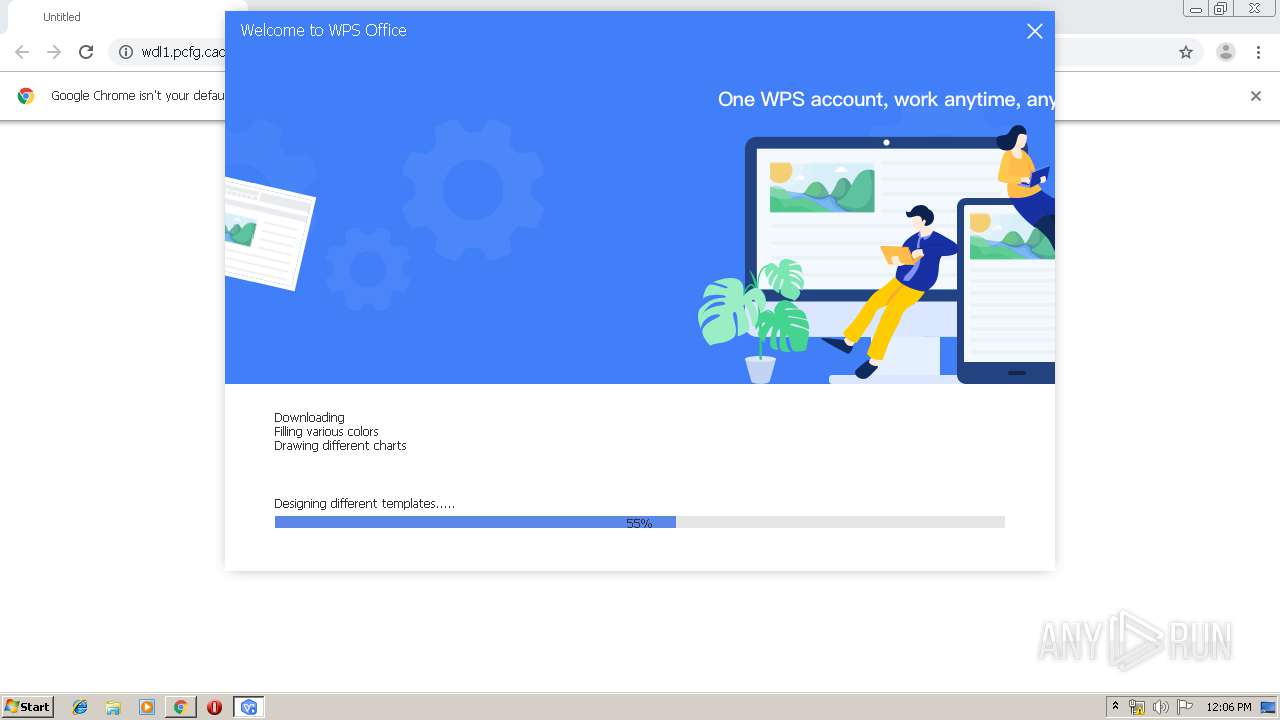Open the network tray icon
Screen dimensions: 1280x720
point(1136,707)
